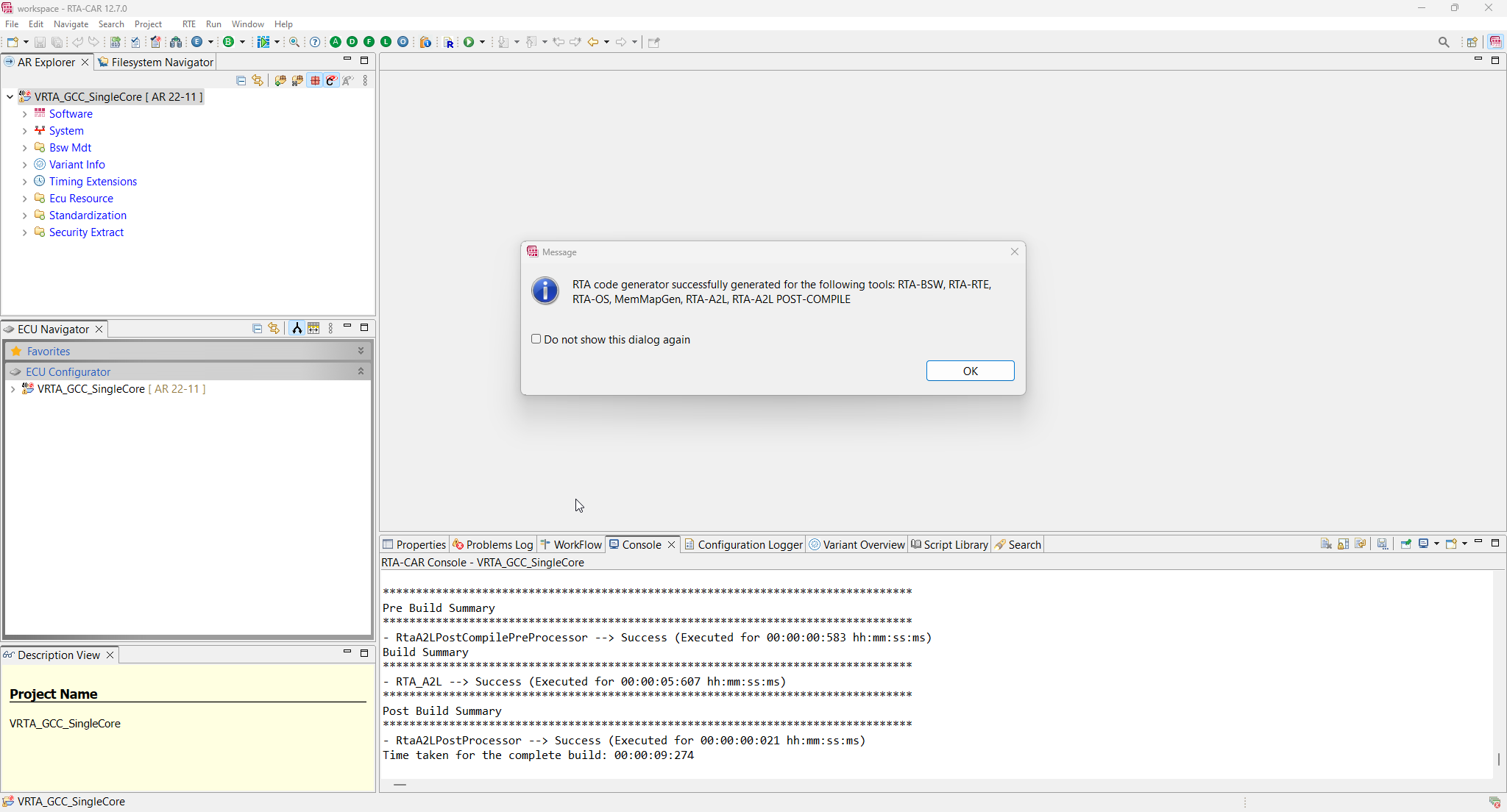Click OK in the Message dialog
1507x812 pixels.
click(970, 371)
